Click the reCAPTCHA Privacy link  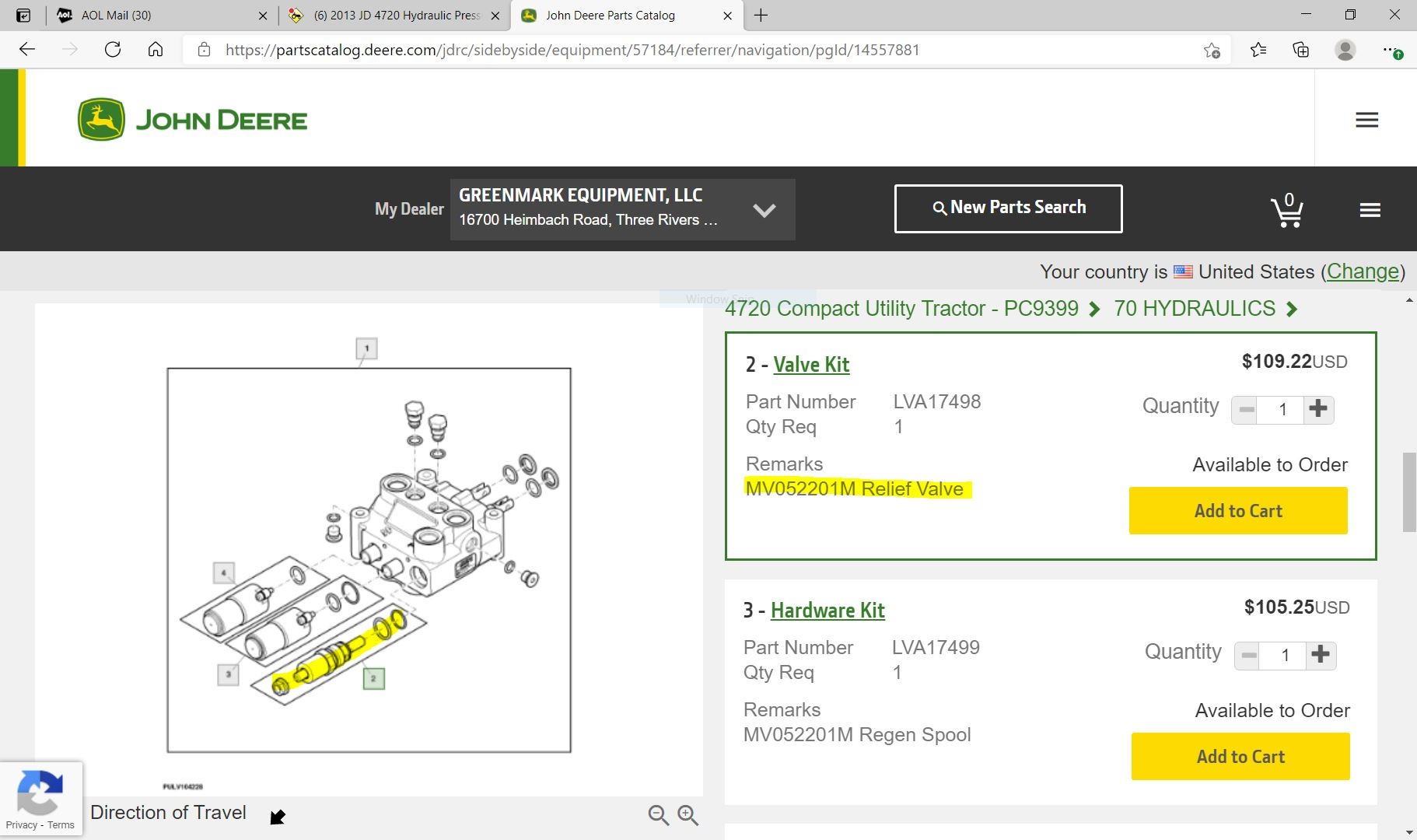21,825
